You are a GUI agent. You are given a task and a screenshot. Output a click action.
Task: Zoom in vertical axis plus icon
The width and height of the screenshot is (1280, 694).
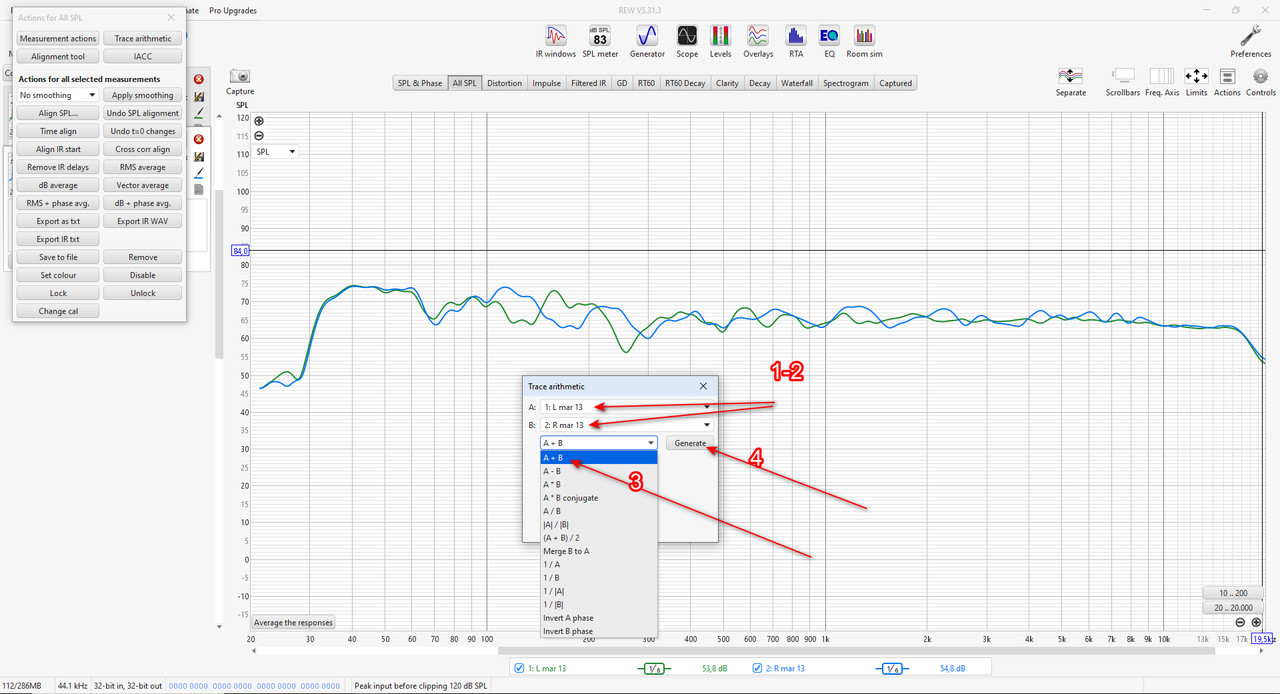tap(259, 121)
